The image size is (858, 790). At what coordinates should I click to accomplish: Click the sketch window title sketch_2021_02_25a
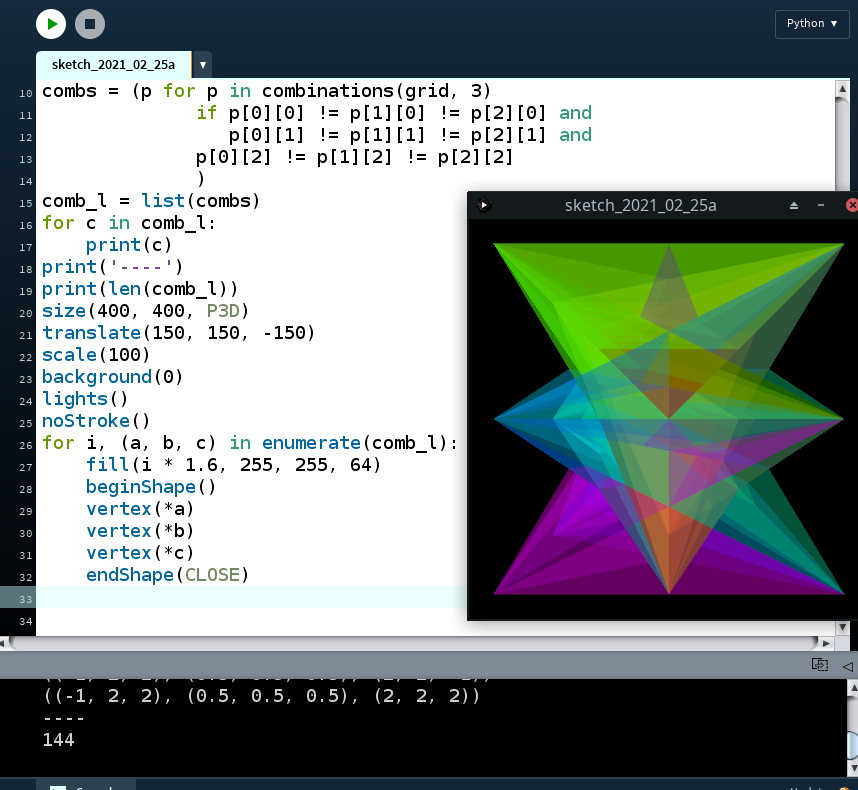640,205
